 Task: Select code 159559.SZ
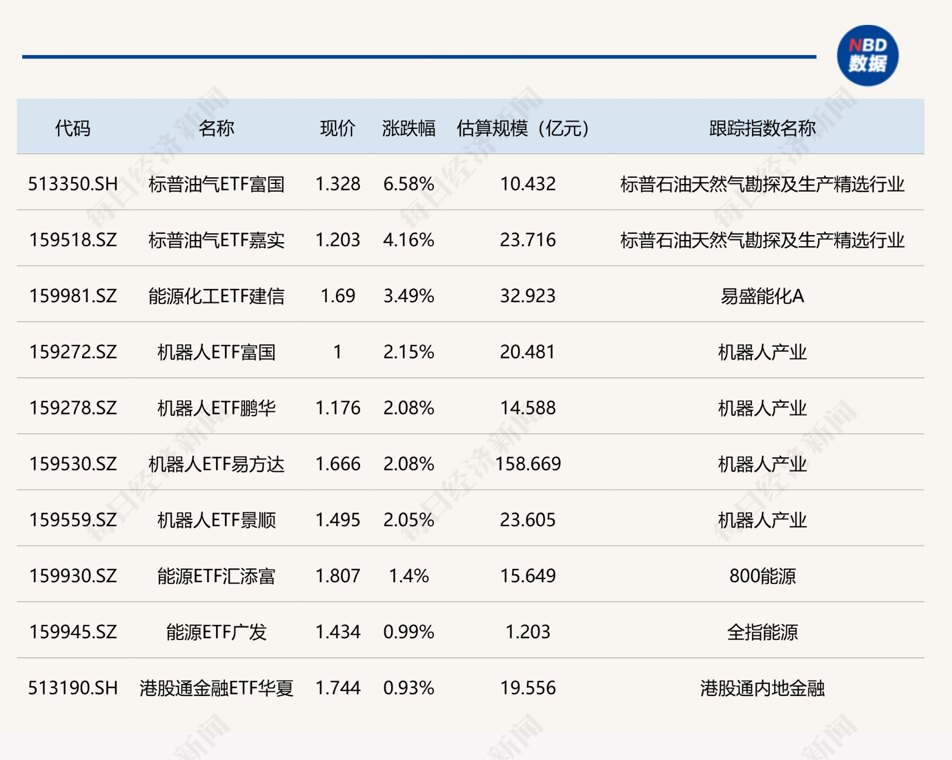73,520
